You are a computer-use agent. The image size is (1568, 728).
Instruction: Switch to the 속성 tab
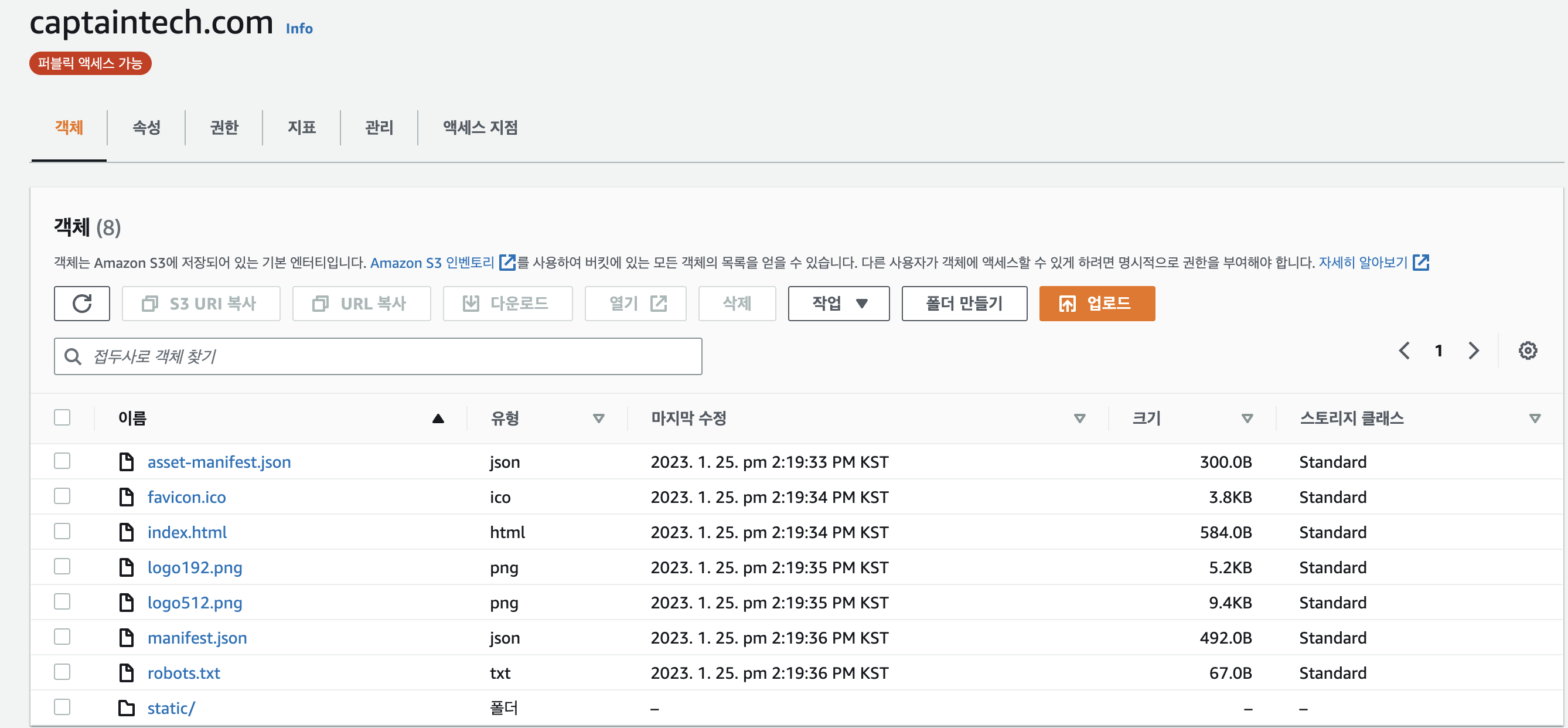point(146,127)
